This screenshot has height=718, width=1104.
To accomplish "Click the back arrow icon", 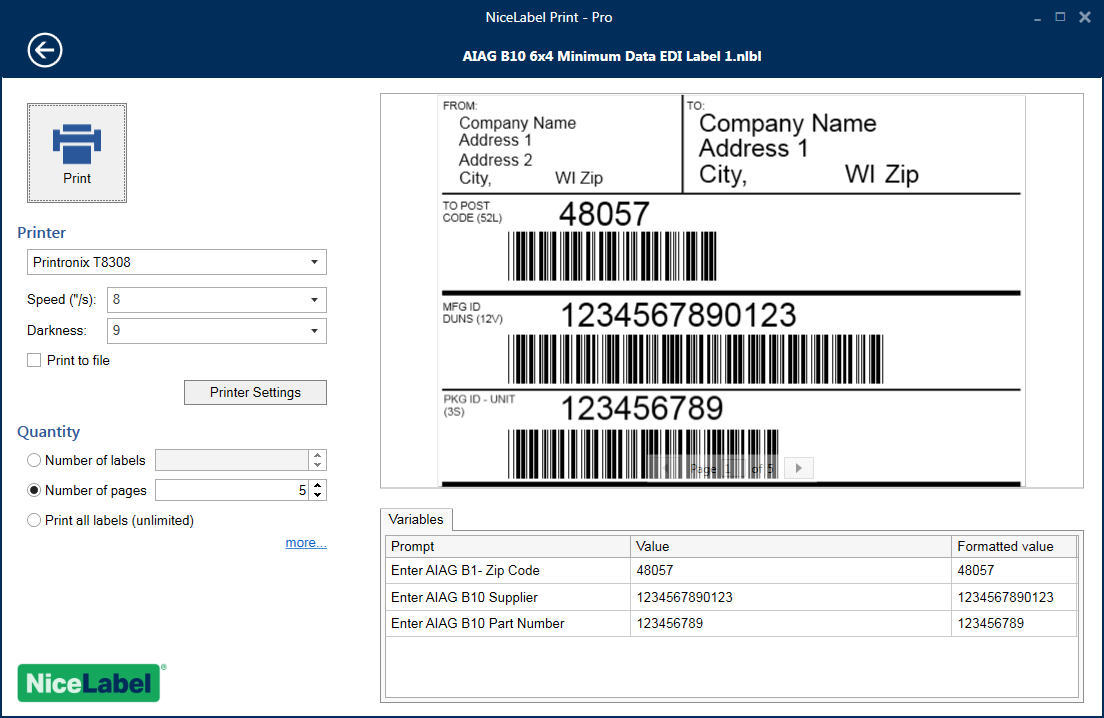I will click(45, 50).
